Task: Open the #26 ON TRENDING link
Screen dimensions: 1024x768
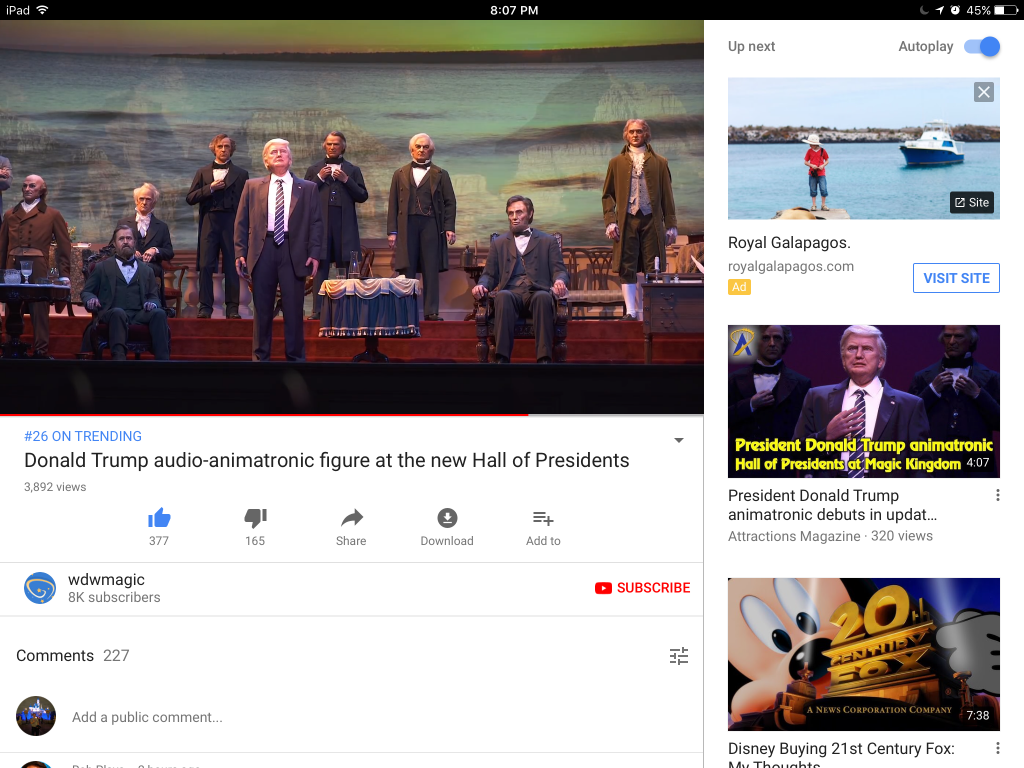Action: tap(83, 436)
